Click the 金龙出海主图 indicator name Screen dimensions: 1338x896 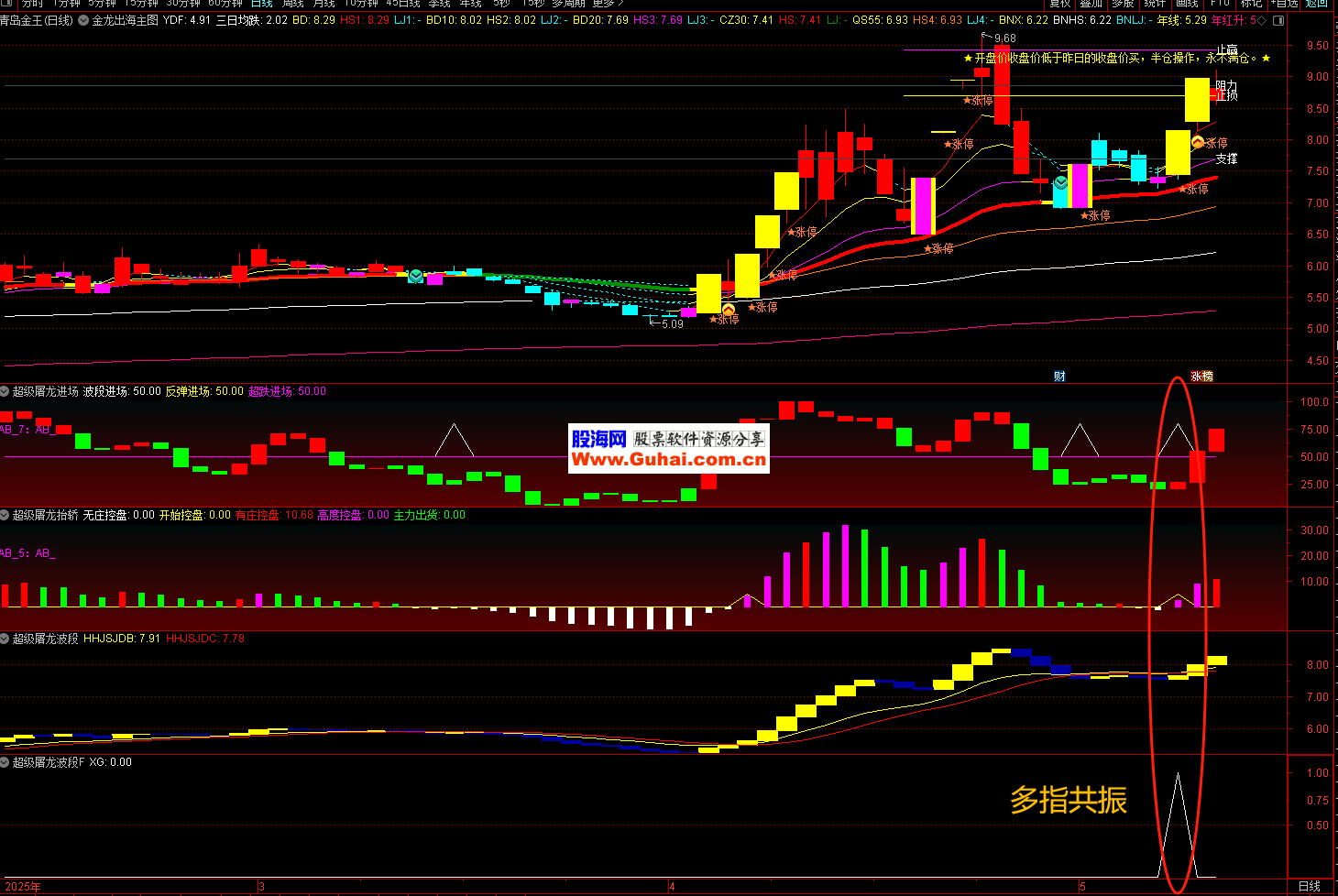125,20
